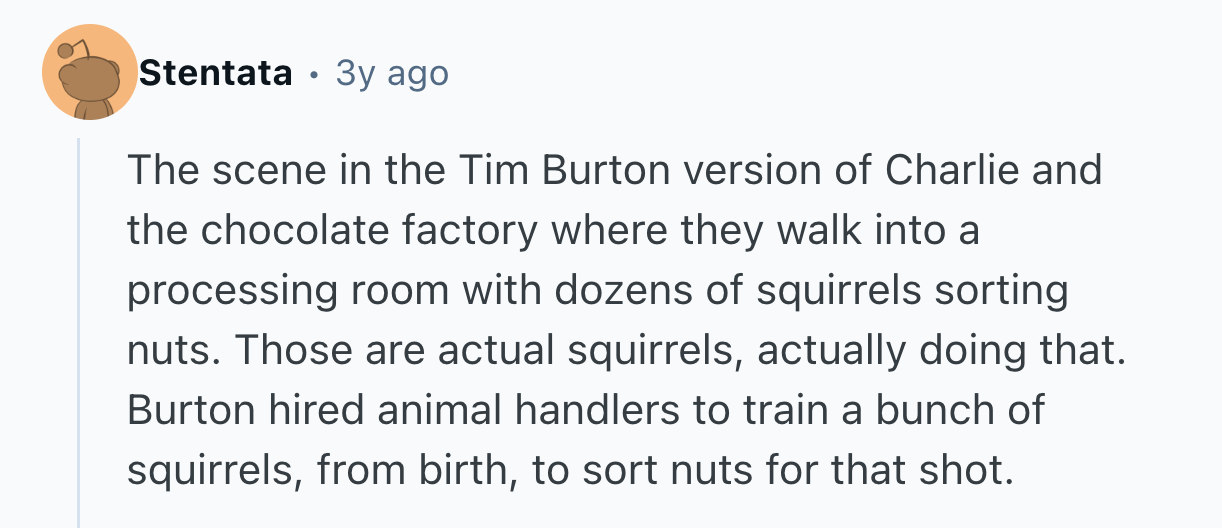Click the dot separator after the username
The width and height of the screenshot is (1222, 528).
click(314, 73)
